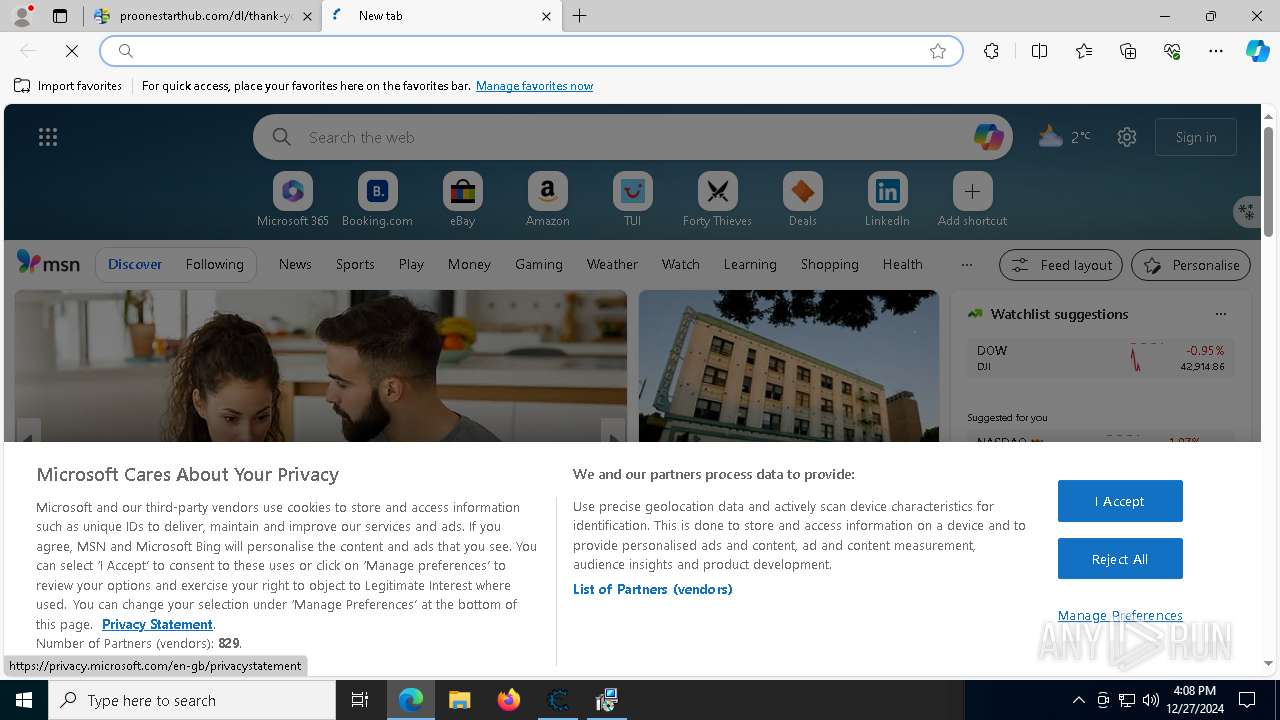Image resolution: width=1280 pixels, height=720 pixels.
Task: Add this page to favorites star
Action: click(x=938, y=51)
